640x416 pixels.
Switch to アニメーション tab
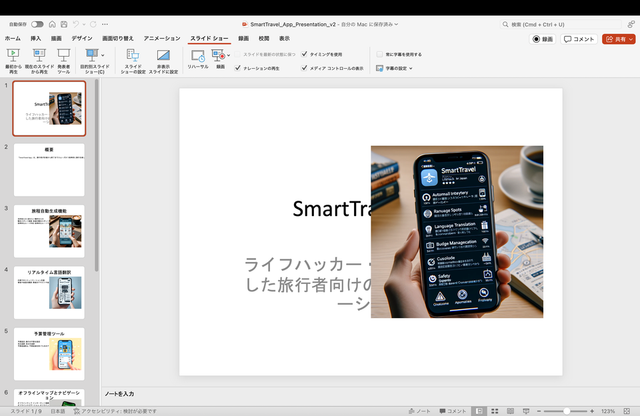click(161, 38)
